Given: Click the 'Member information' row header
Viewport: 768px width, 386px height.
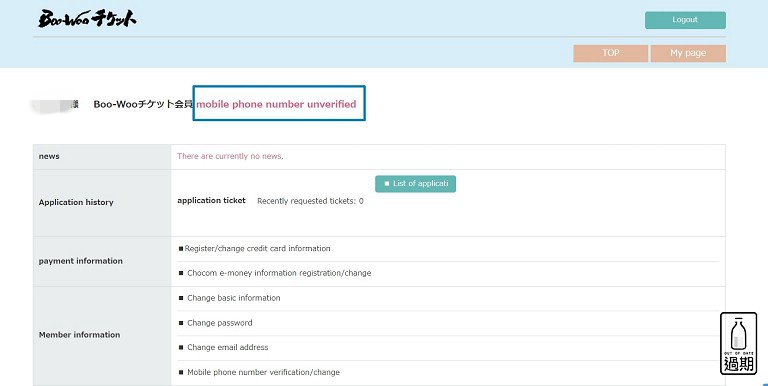Looking at the screenshot, I should coord(102,335).
